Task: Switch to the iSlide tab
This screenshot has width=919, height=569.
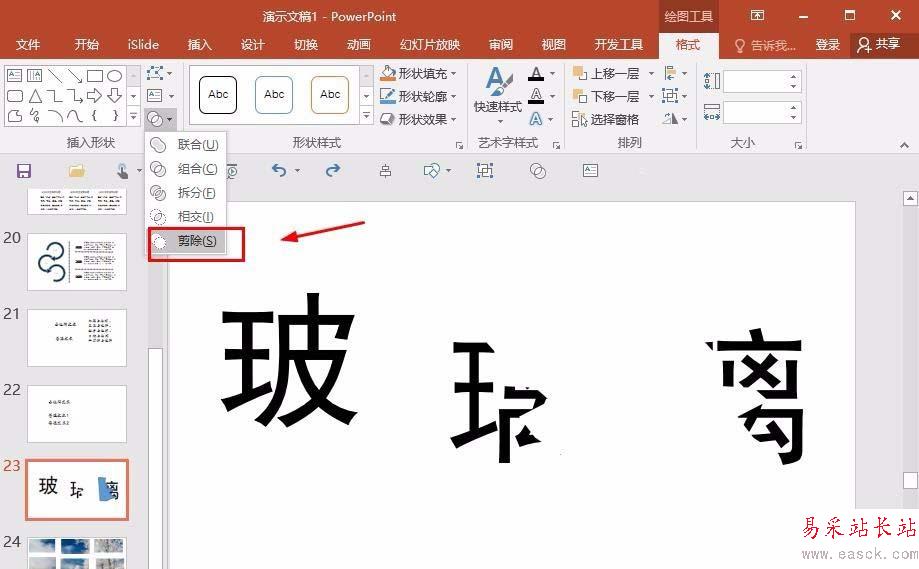Action: coord(143,45)
